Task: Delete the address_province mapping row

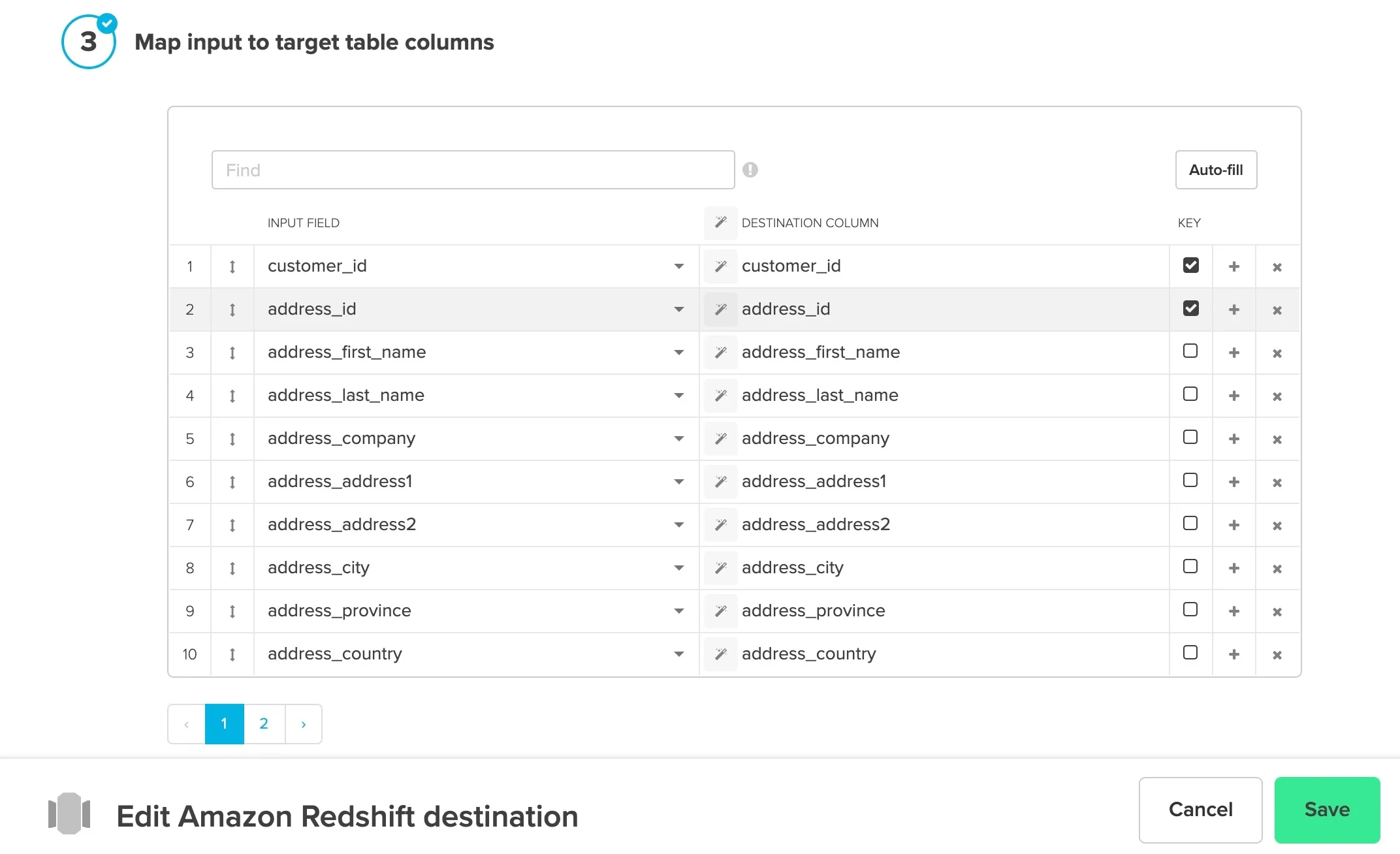Action: (x=1277, y=611)
